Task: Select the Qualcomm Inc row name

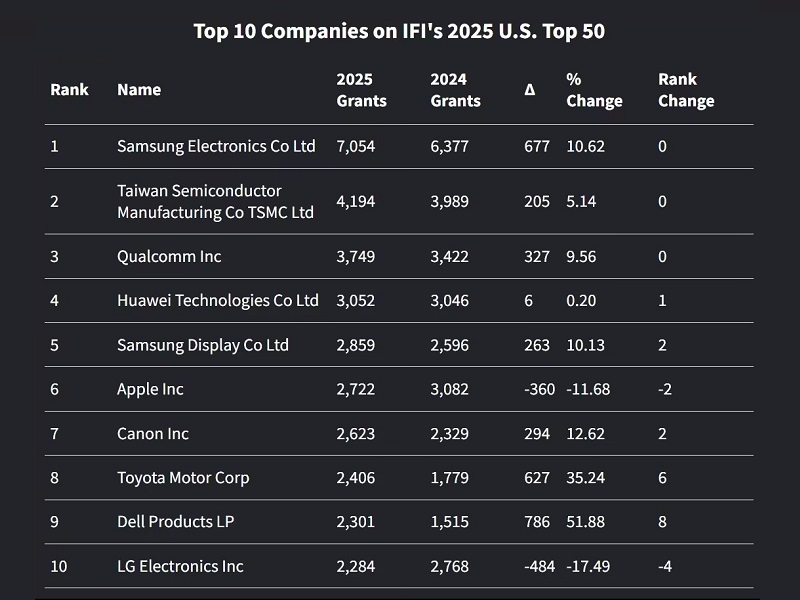Action: point(169,256)
